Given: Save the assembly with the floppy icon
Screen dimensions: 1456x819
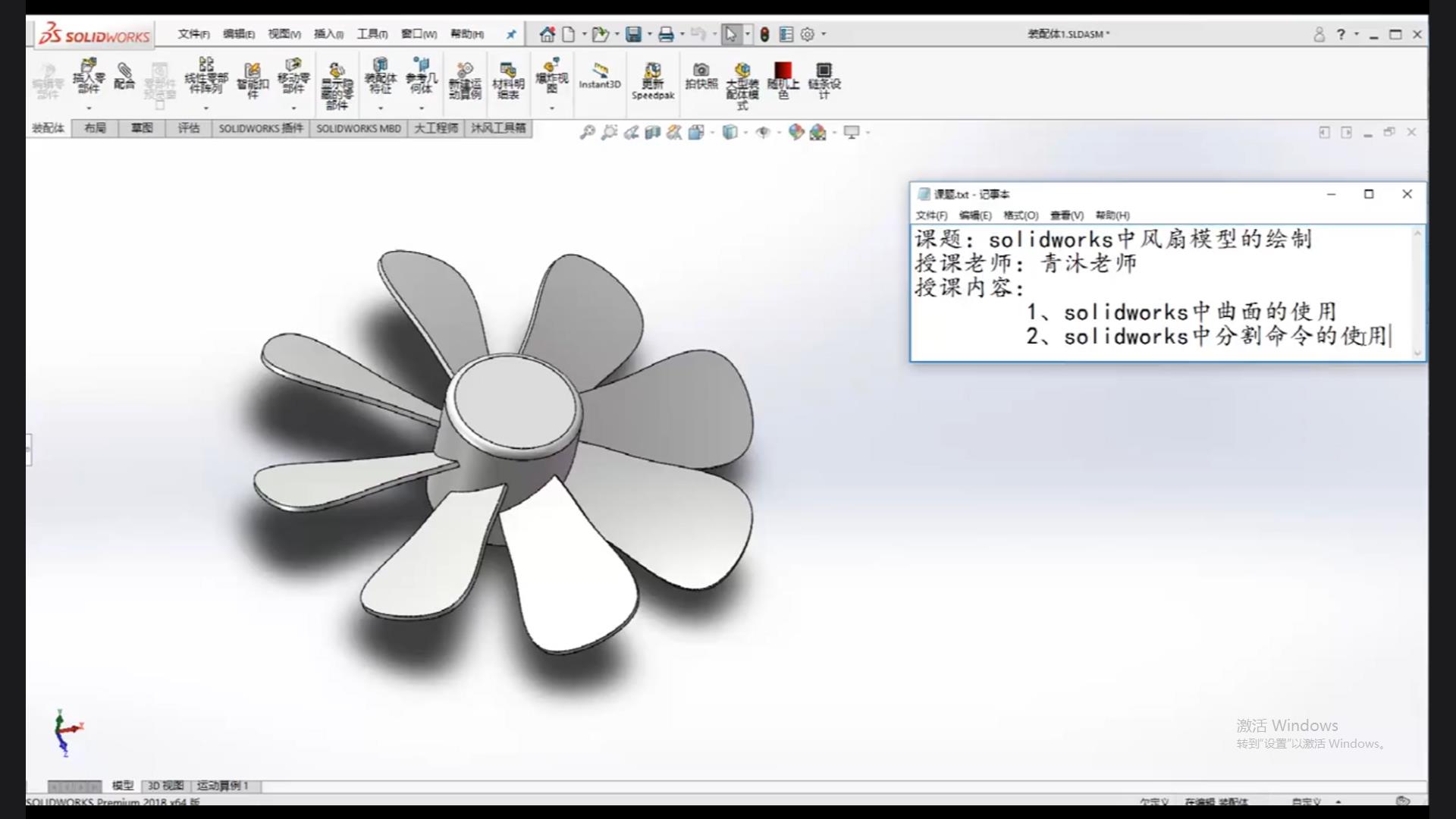Looking at the screenshot, I should (x=634, y=34).
